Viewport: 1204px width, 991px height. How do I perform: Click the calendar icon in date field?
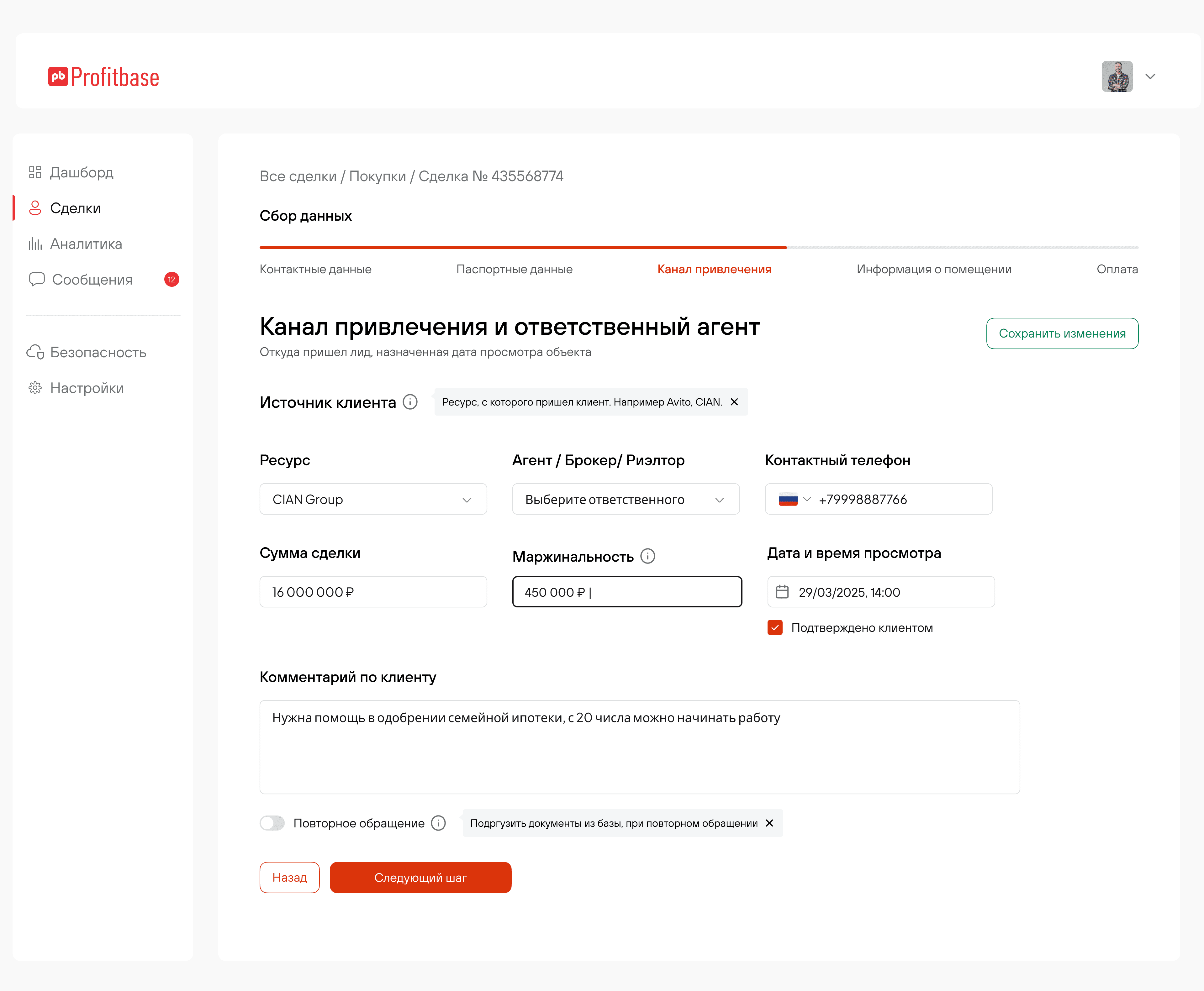[783, 592]
